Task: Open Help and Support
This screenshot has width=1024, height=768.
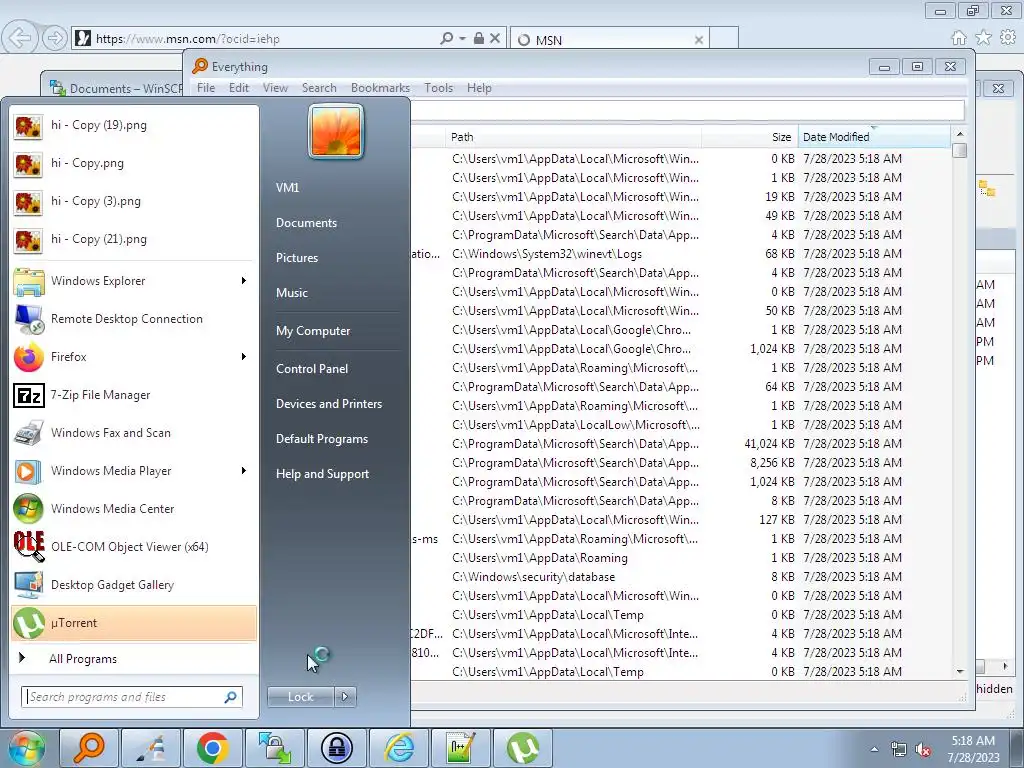Action: point(322,474)
